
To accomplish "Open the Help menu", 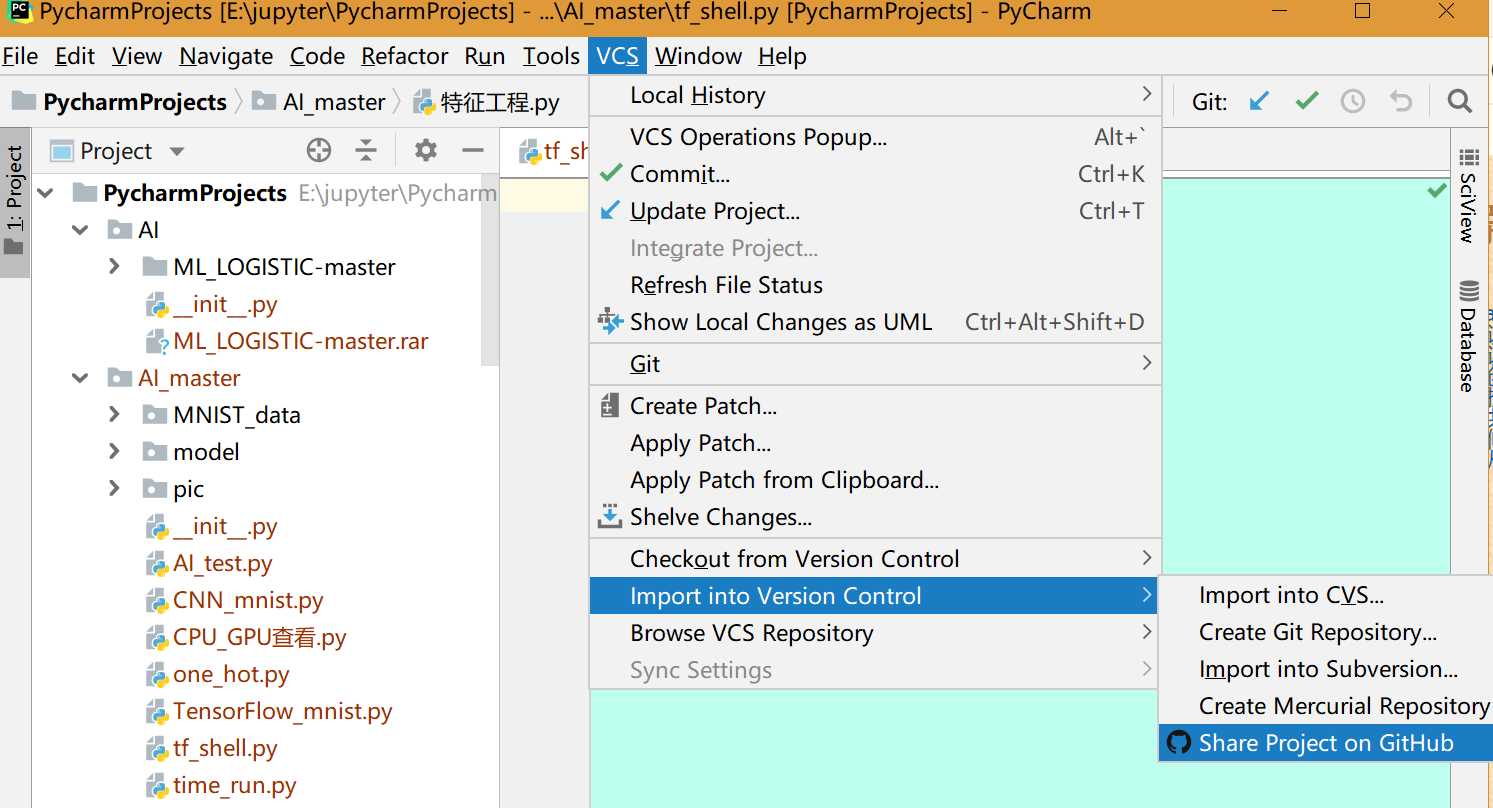I will tap(782, 56).
